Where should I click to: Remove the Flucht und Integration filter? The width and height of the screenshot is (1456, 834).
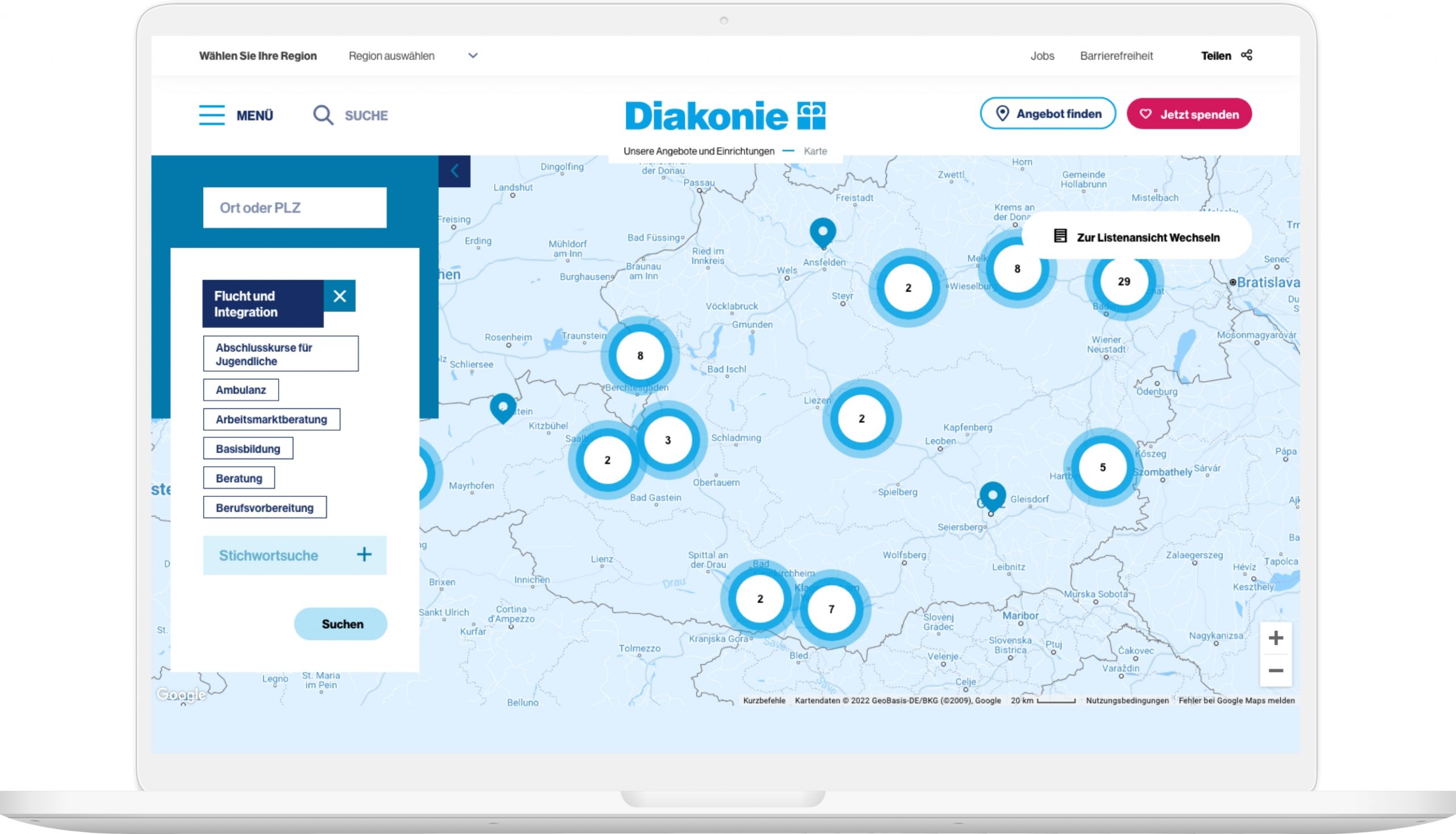339,296
